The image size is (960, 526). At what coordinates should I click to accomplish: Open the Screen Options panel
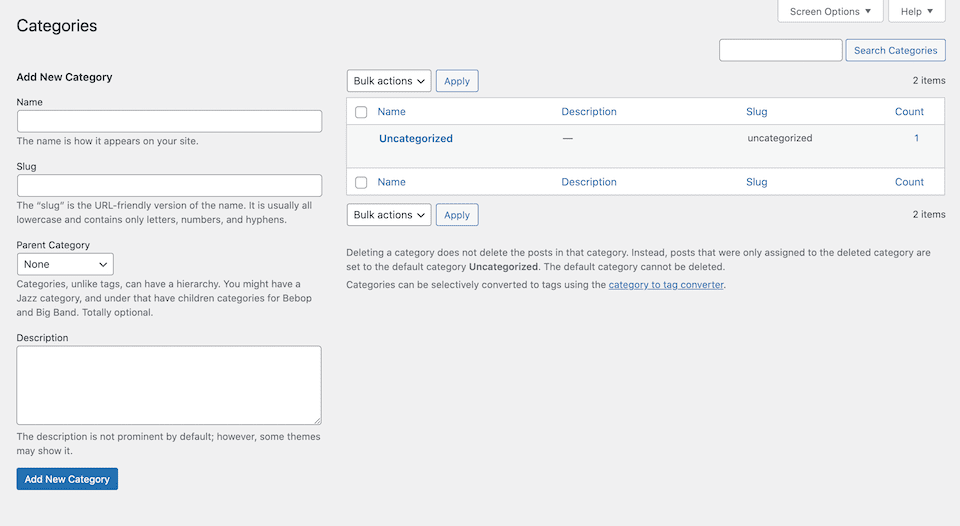(830, 12)
